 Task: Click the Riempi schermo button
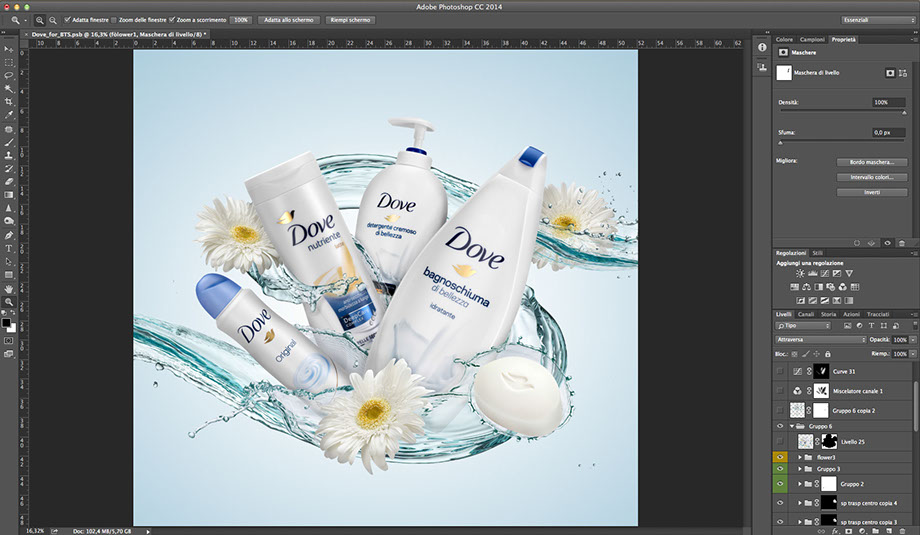pos(350,20)
